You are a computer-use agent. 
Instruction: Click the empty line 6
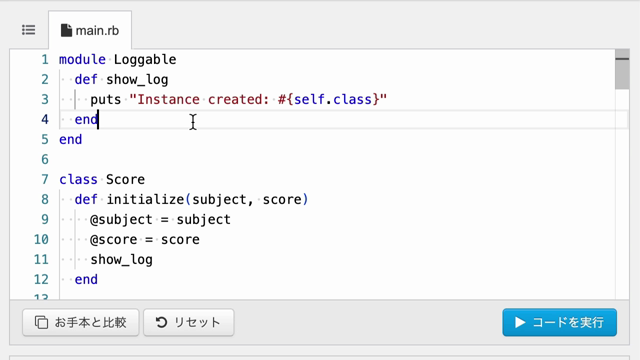tap(337, 160)
